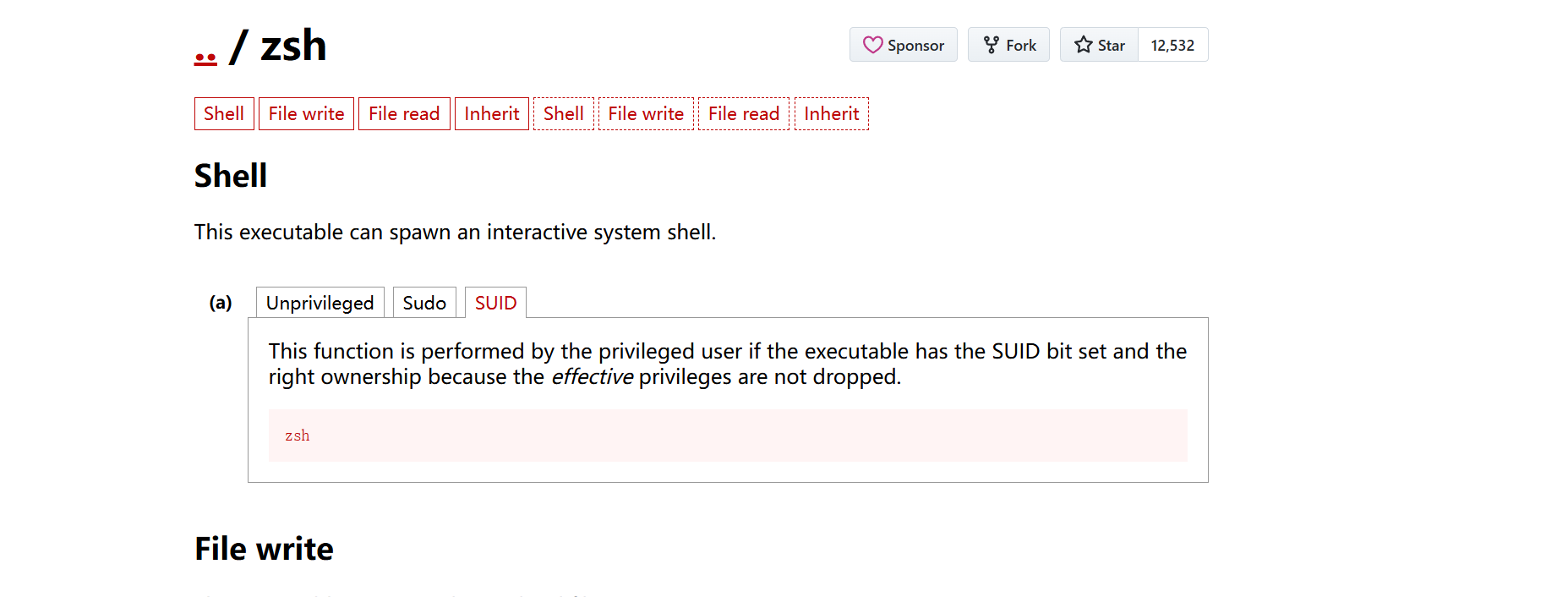Click the heart icon on Sponsor button
1568x597 pixels.
[x=872, y=45]
